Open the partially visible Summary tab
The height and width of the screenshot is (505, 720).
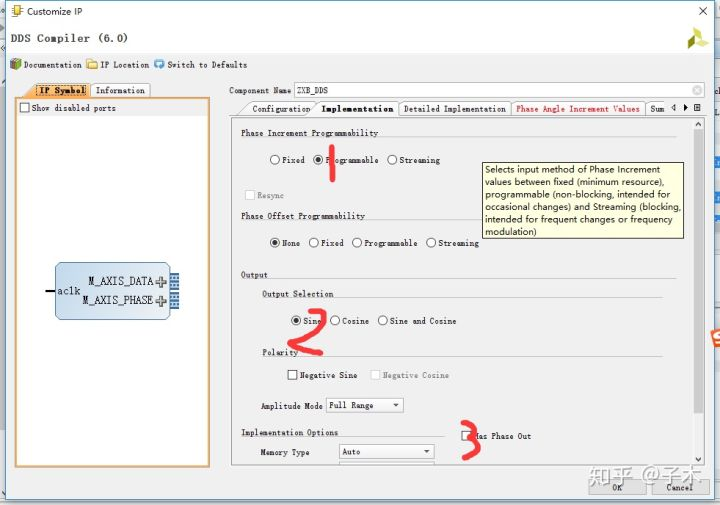pos(657,109)
